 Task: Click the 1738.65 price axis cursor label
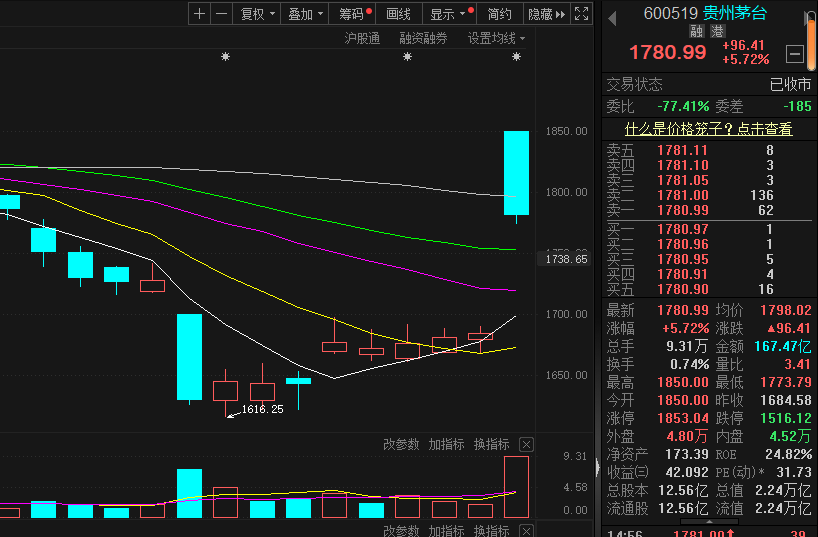(566, 259)
